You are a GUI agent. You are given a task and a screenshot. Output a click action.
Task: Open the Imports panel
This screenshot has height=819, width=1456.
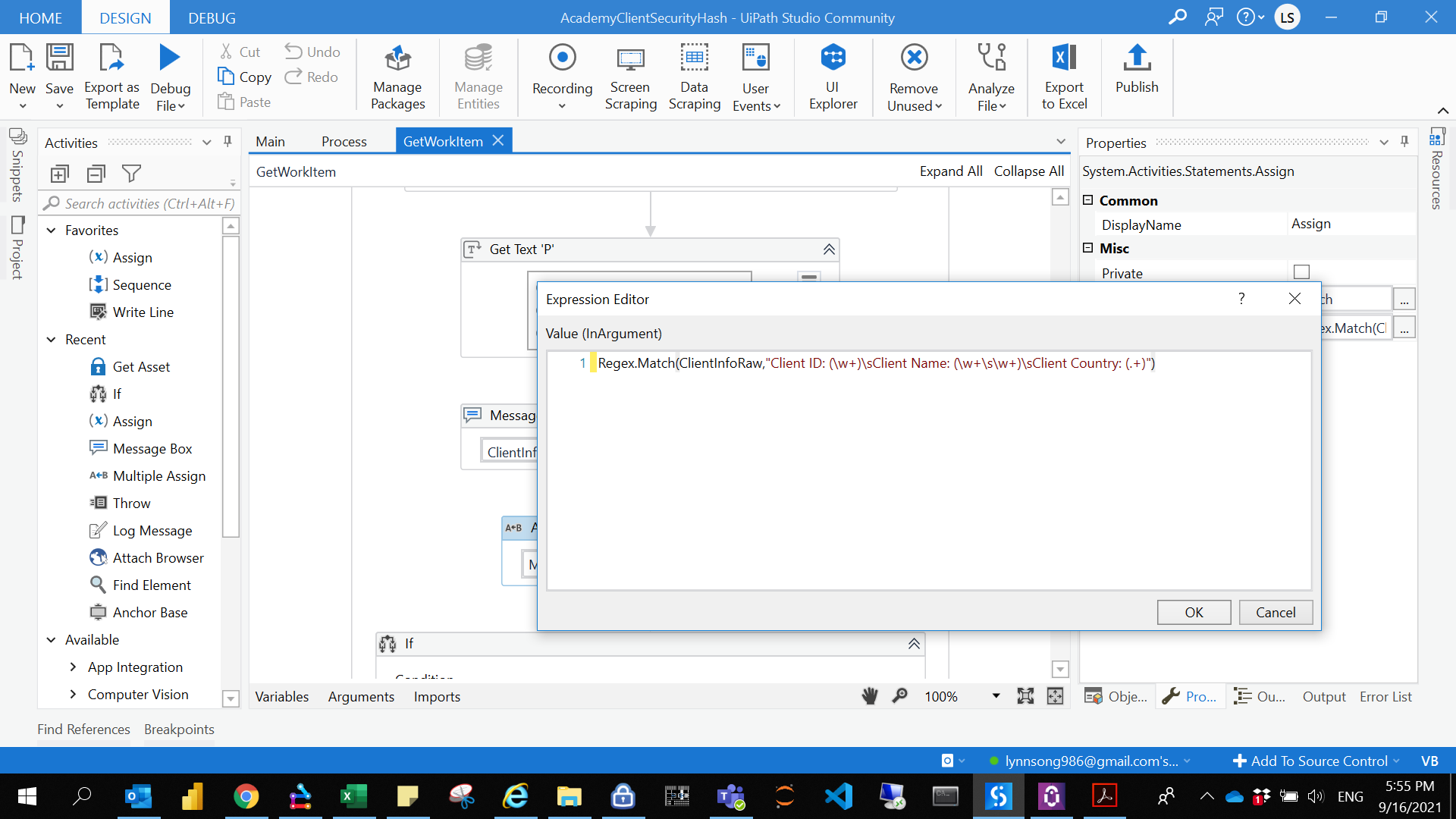[437, 696]
